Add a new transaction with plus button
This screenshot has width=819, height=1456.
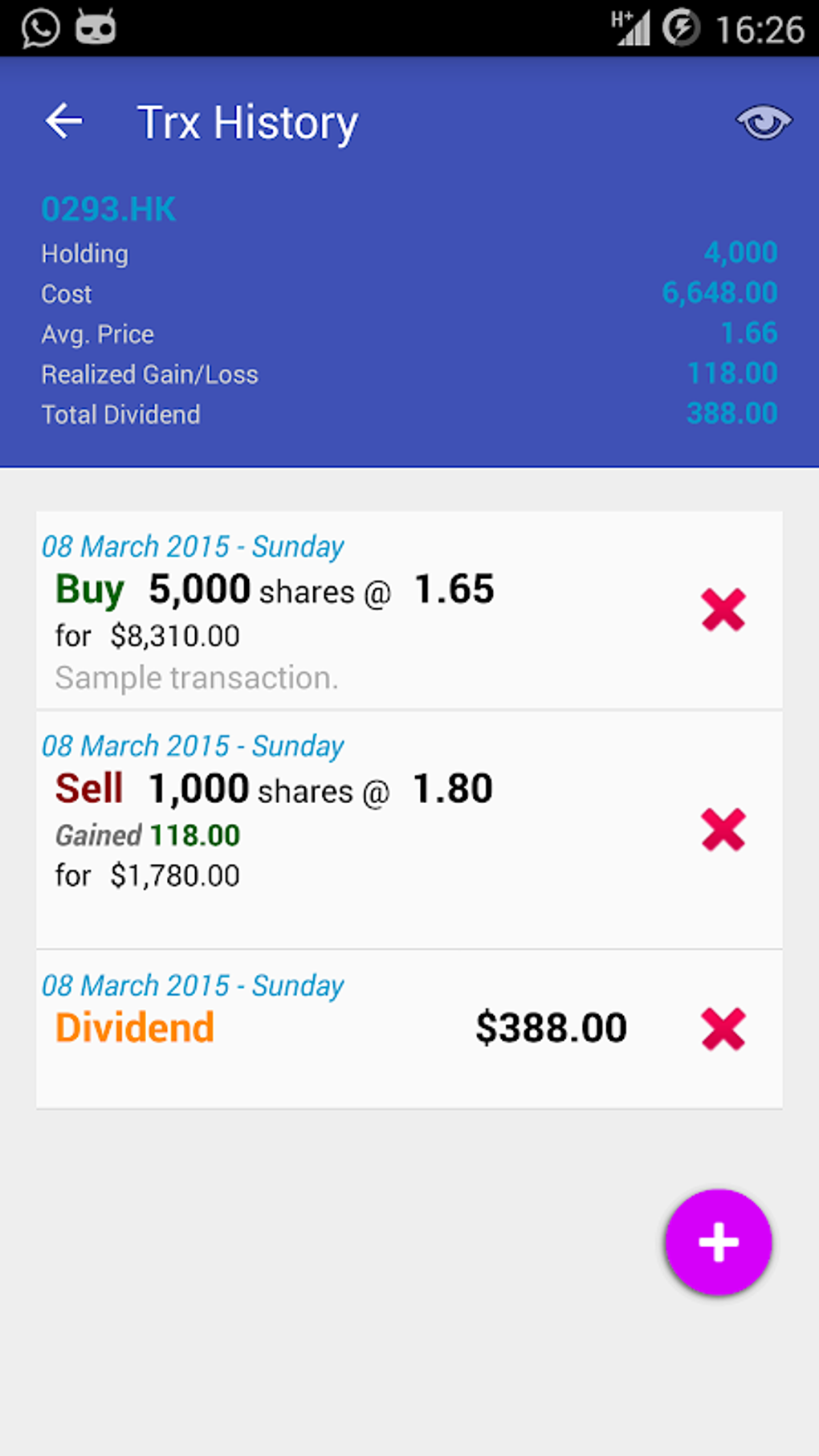click(x=718, y=1242)
